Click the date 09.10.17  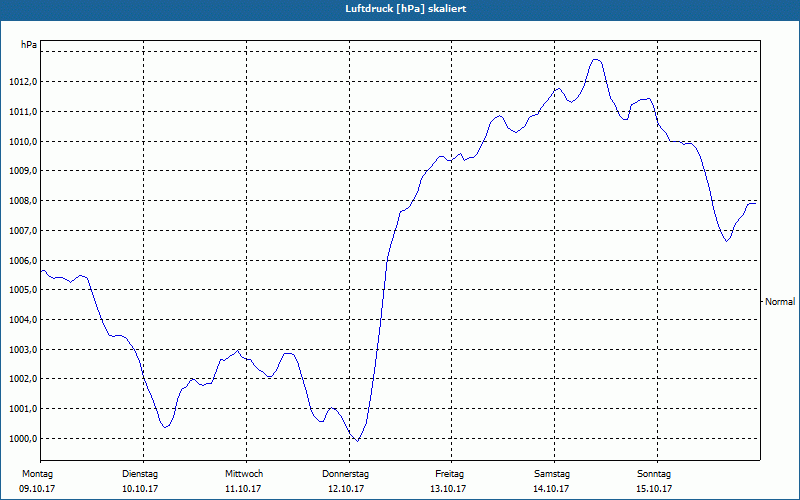pos(37,489)
